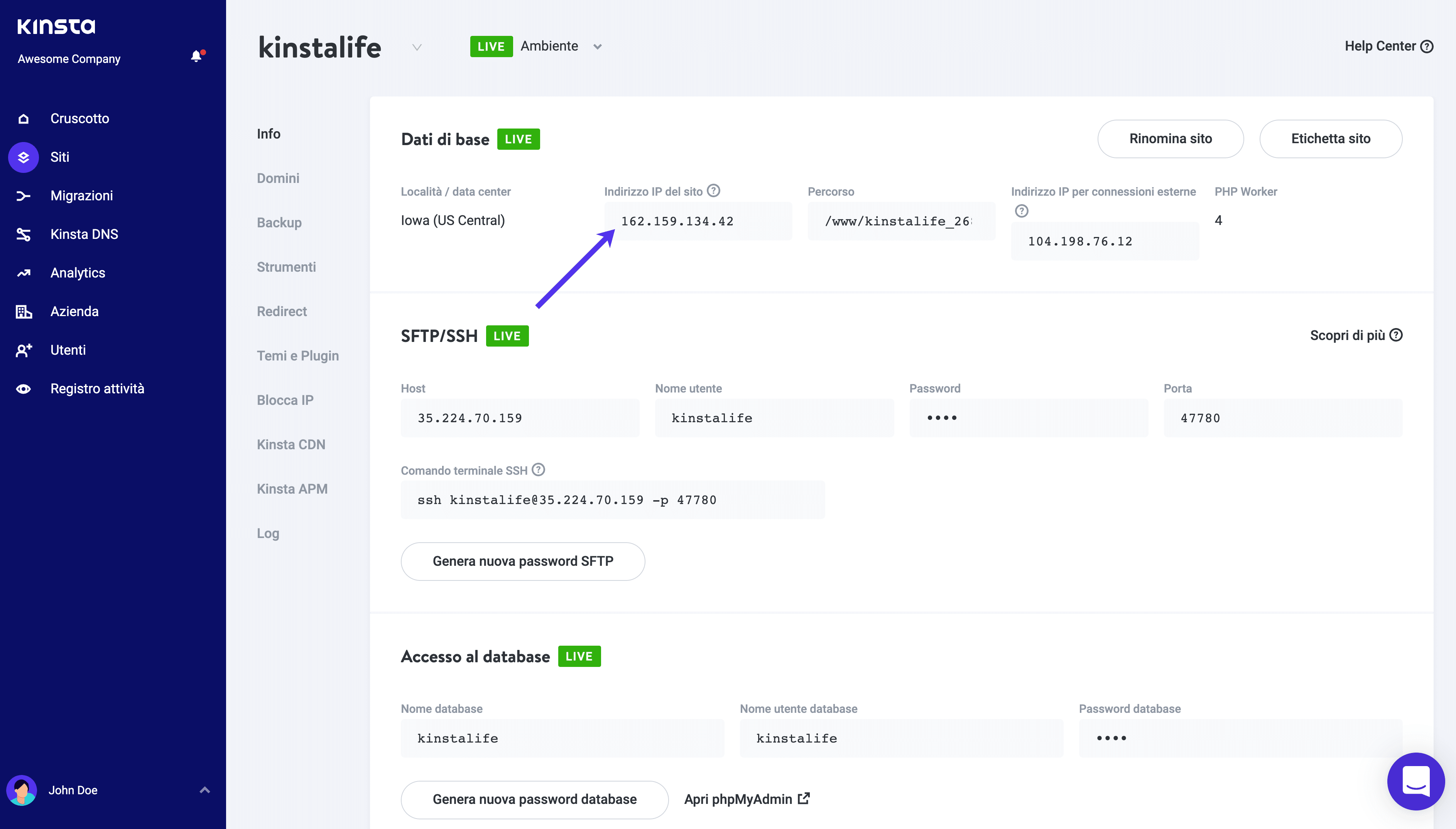Click the Rinomina sito button
Viewport: 1456px width, 829px height.
pyautogui.click(x=1171, y=138)
